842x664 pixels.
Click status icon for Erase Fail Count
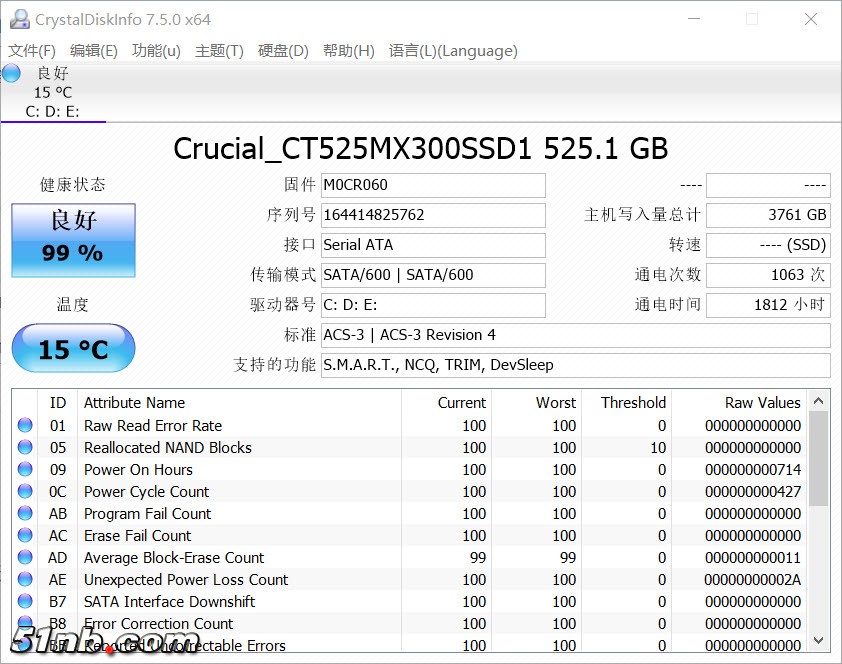click(x=25, y=536)
